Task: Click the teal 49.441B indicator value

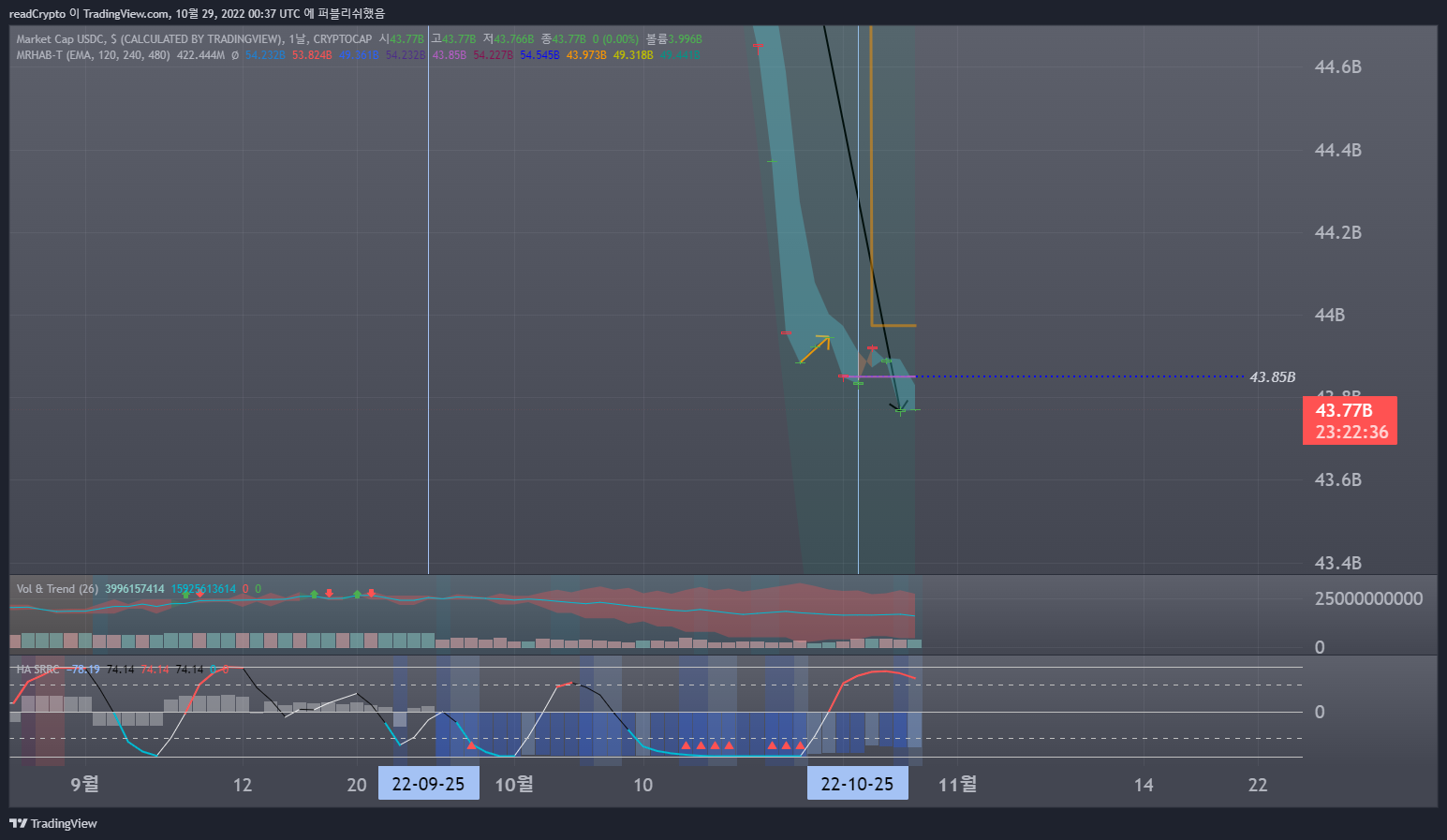Action: pyautogui.click(x=679, y=55)
